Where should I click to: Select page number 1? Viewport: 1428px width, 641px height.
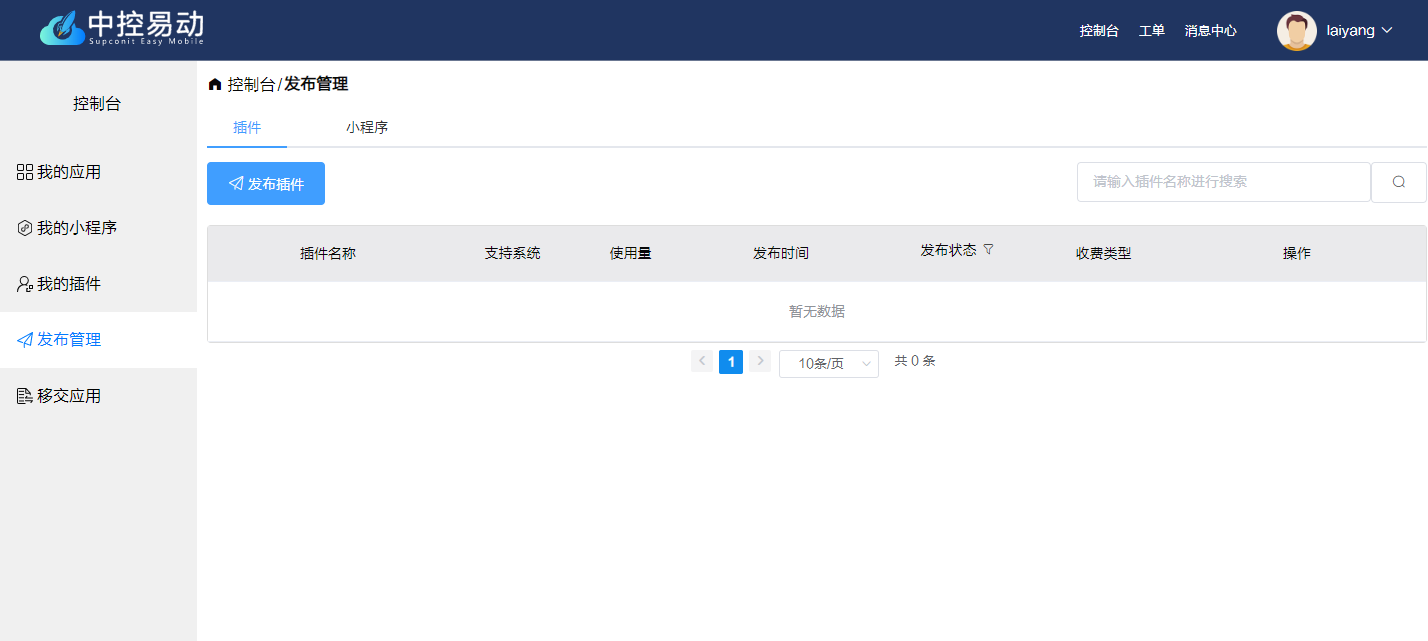[731, 362]
